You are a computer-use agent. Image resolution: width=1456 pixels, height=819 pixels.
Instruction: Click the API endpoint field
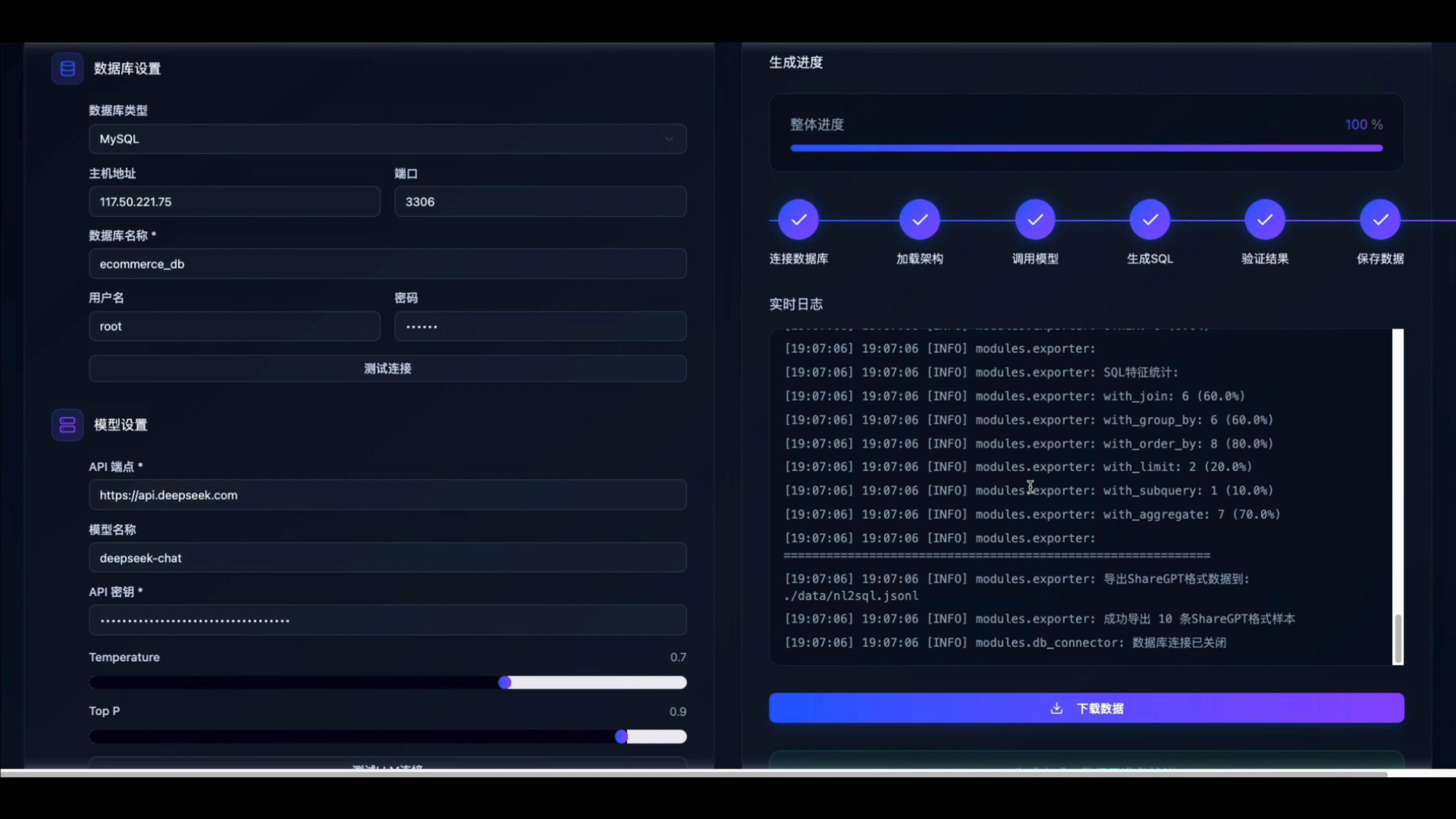pos(387,495)
